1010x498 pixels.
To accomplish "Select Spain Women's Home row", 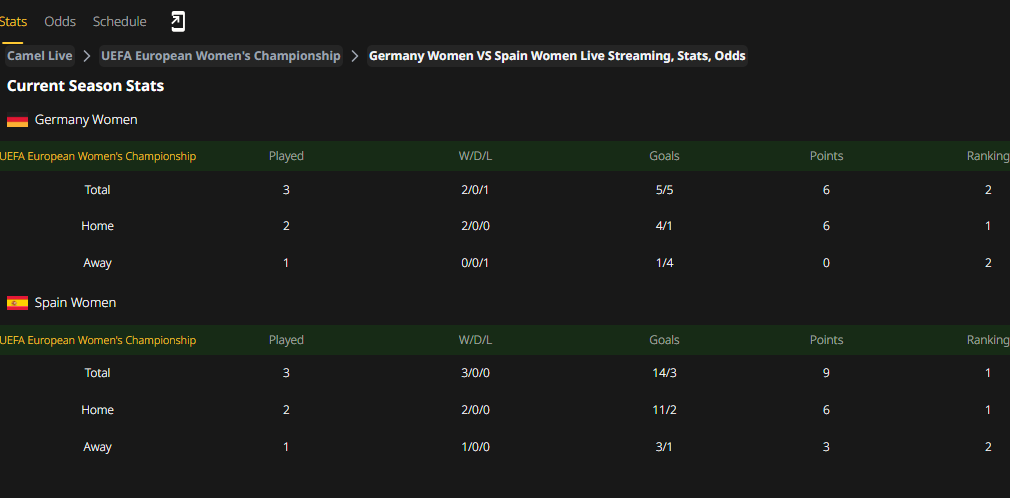I will pos(505,410).
